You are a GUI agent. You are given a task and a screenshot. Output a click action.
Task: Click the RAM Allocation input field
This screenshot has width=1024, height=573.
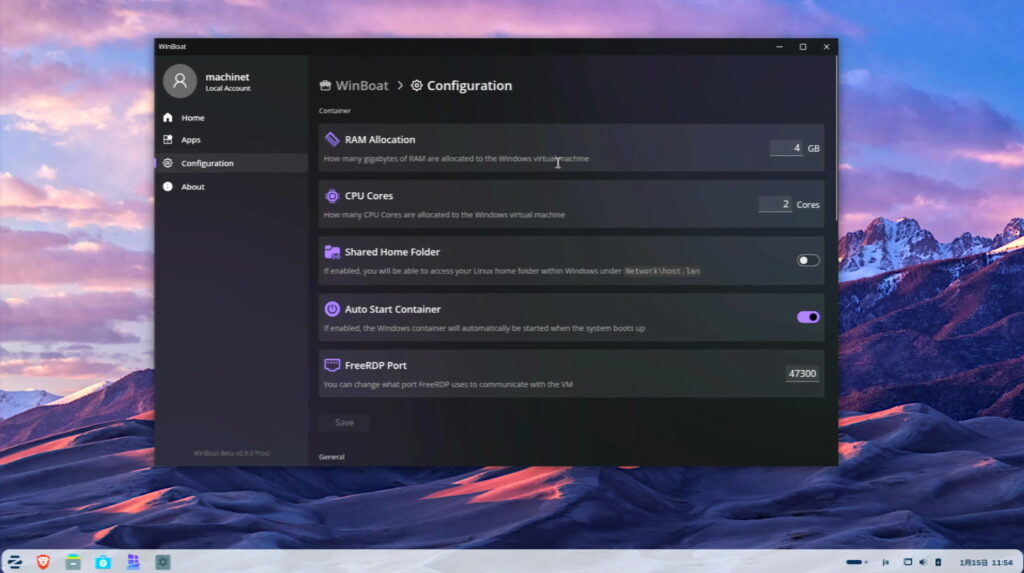(x=786, y=148)
